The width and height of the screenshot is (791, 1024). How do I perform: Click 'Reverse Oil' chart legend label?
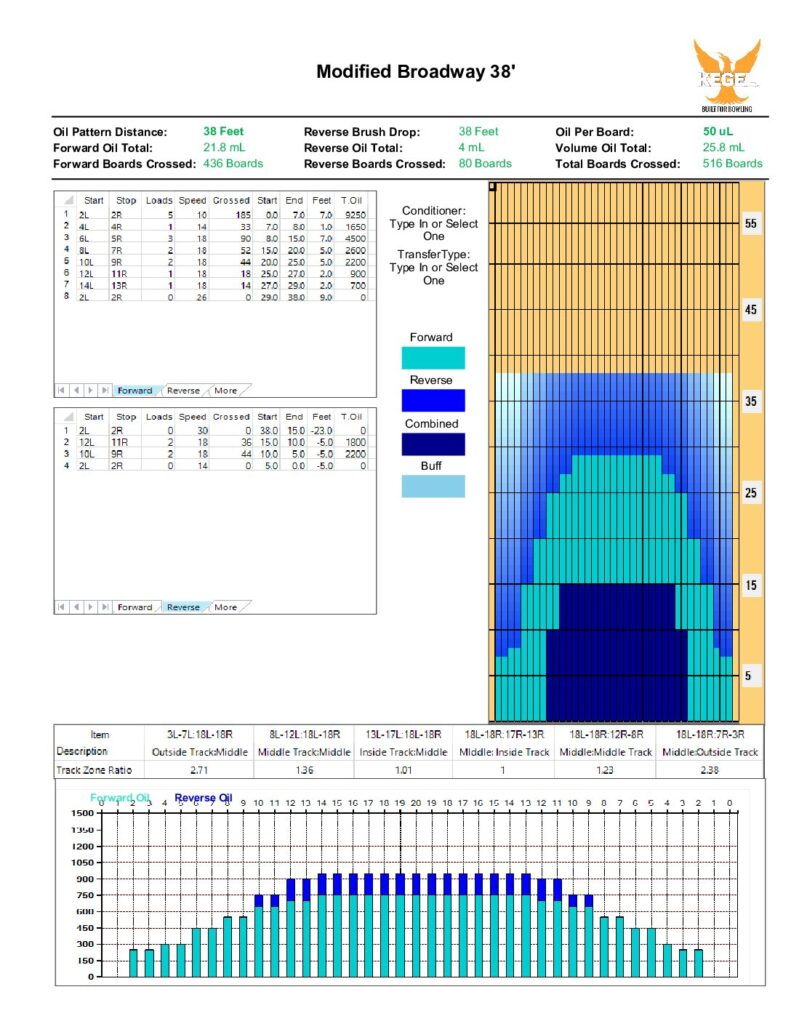click(203, 797)
